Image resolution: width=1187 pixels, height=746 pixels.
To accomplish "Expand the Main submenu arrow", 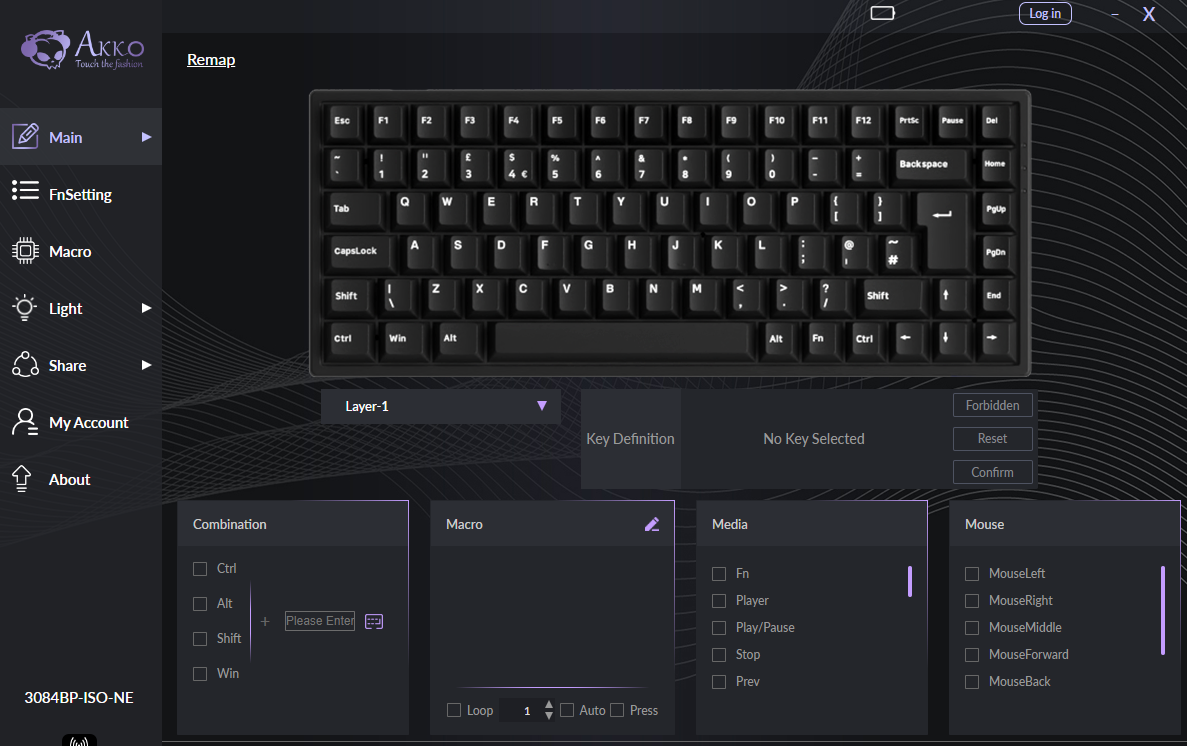I will point(146,137).
